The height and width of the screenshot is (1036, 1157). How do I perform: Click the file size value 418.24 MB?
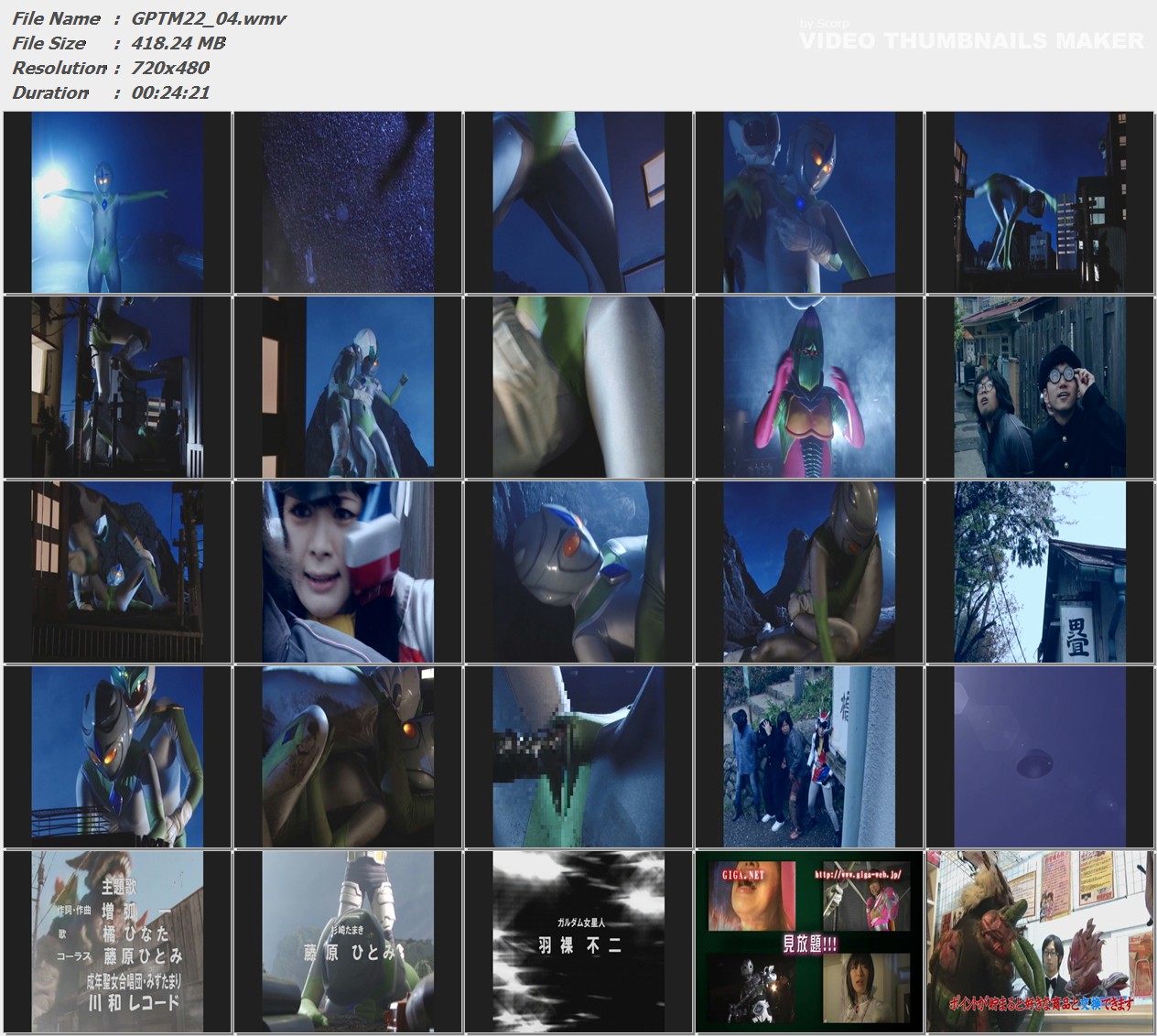tap(178, 43)
